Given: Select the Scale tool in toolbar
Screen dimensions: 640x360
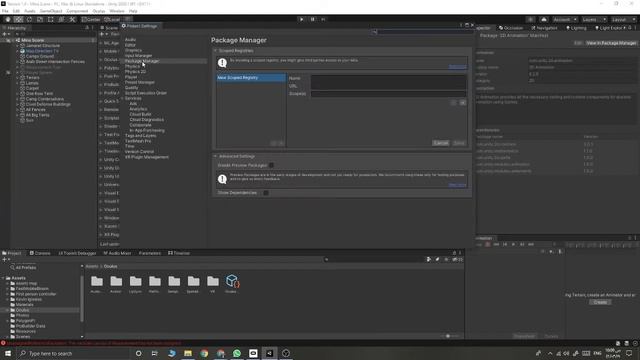Looking at the screenshot, I should 40,19.
